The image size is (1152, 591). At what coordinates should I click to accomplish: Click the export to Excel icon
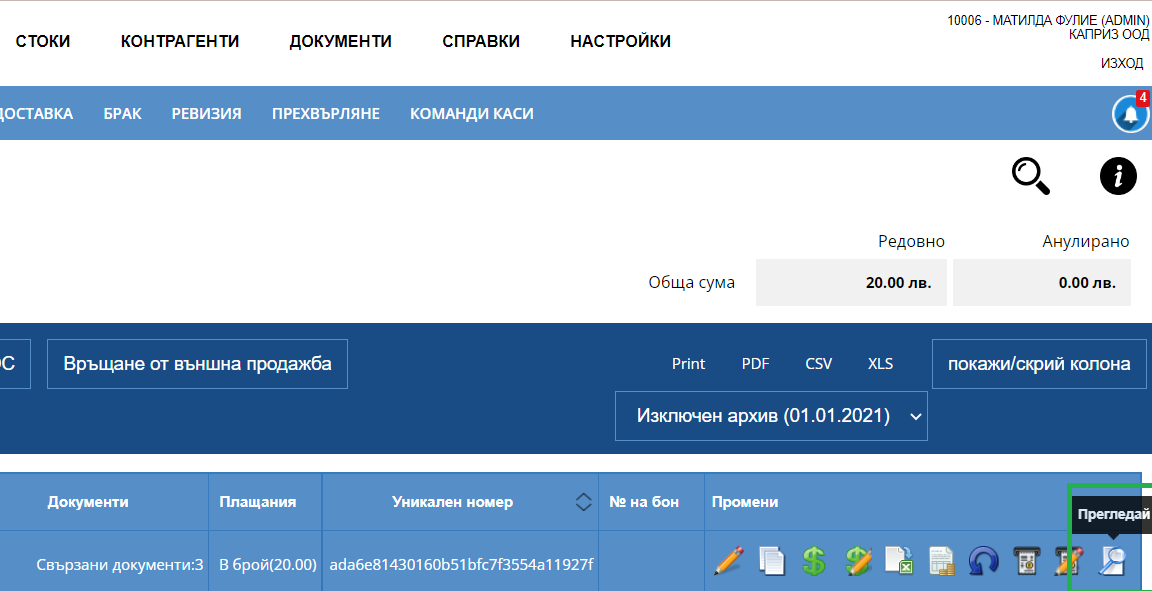point(899,561)
